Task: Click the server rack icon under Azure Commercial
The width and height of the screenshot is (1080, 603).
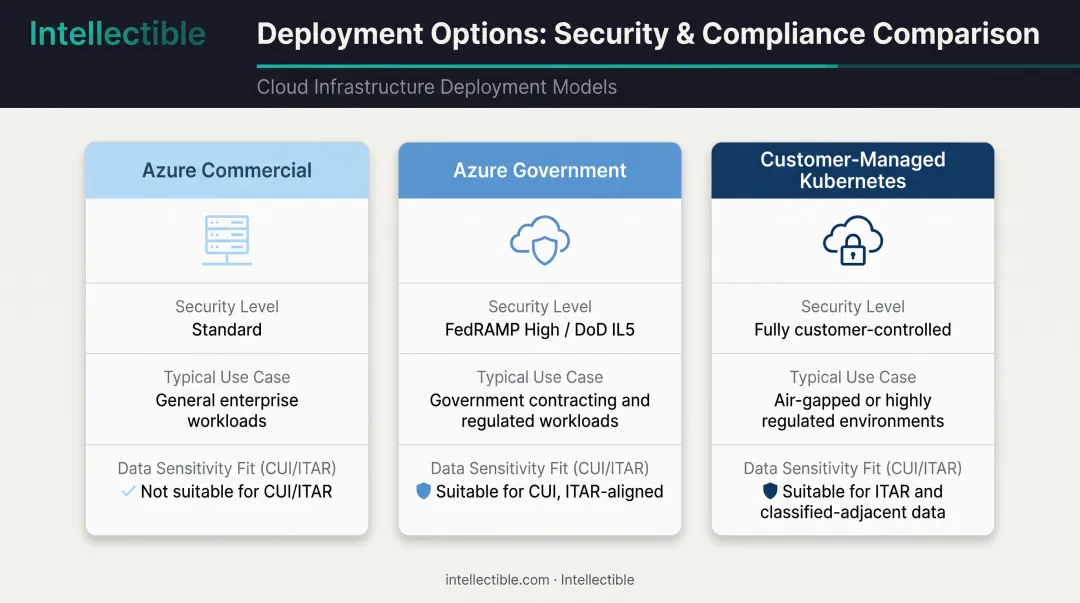Action: (227, 241)
